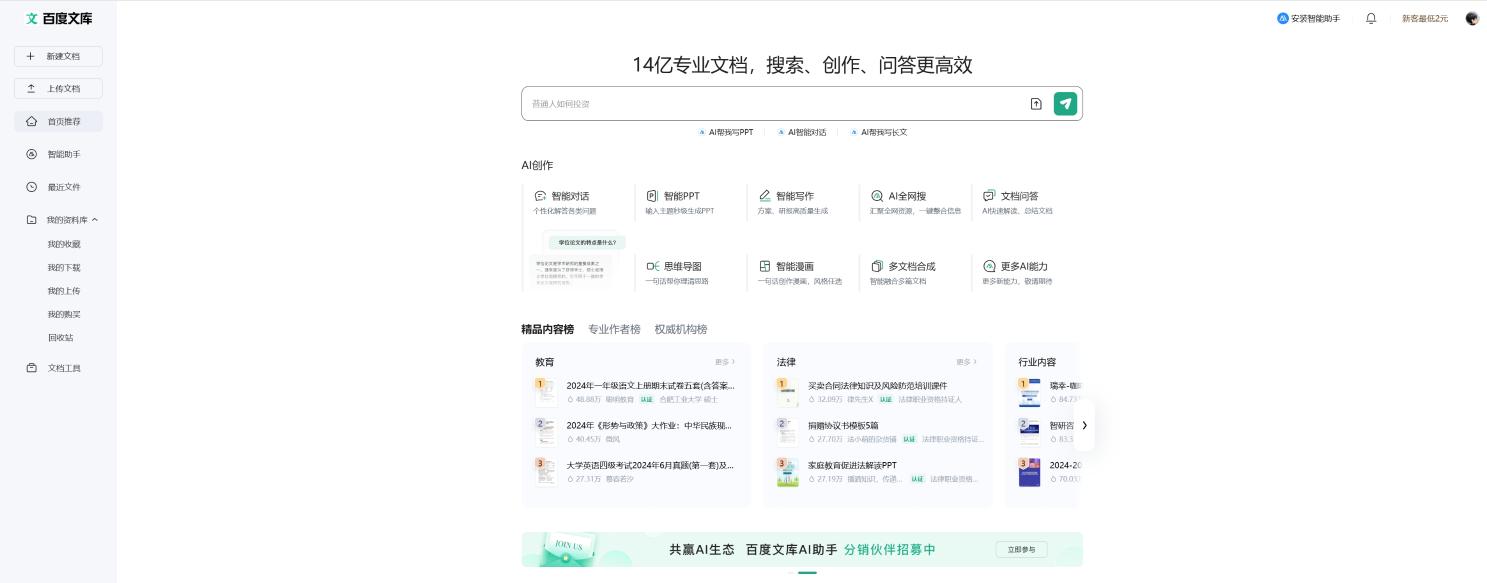Switch to the 专业作者榜 tab
The height and width of the screenshot is (583, 1487).
(614, 329)
